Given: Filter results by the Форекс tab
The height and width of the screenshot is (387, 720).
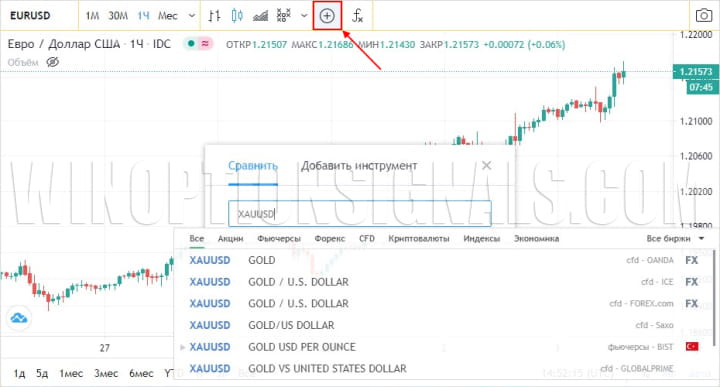Looking at the screenshot, I should pos(330,239).
